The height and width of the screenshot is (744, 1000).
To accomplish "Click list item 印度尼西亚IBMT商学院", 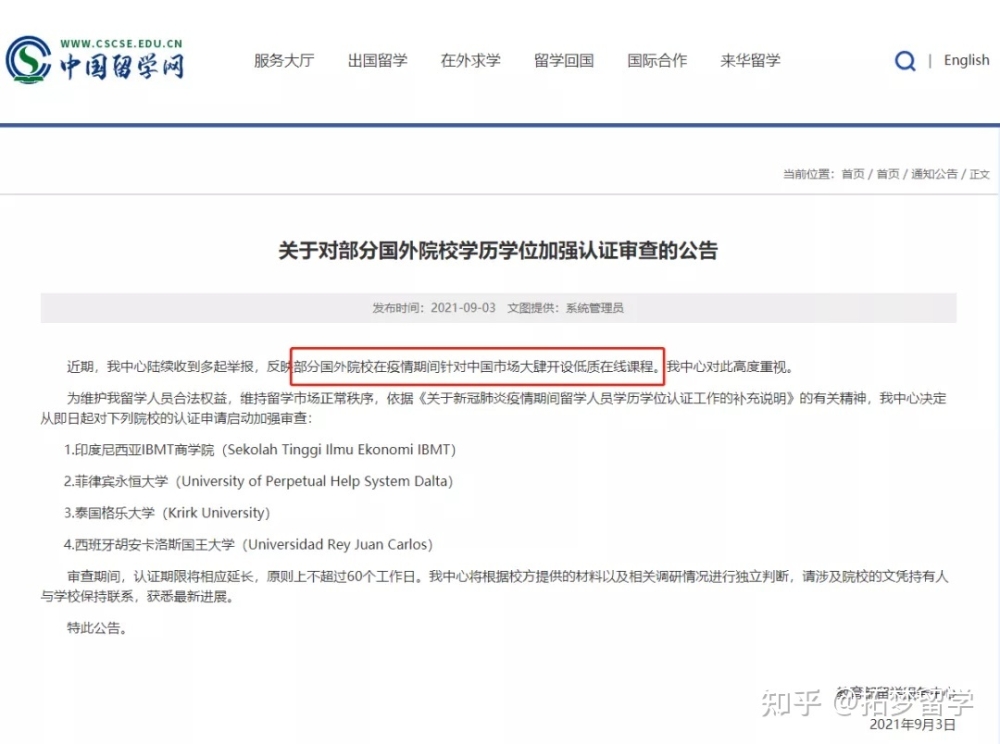I will coord(260,449).
